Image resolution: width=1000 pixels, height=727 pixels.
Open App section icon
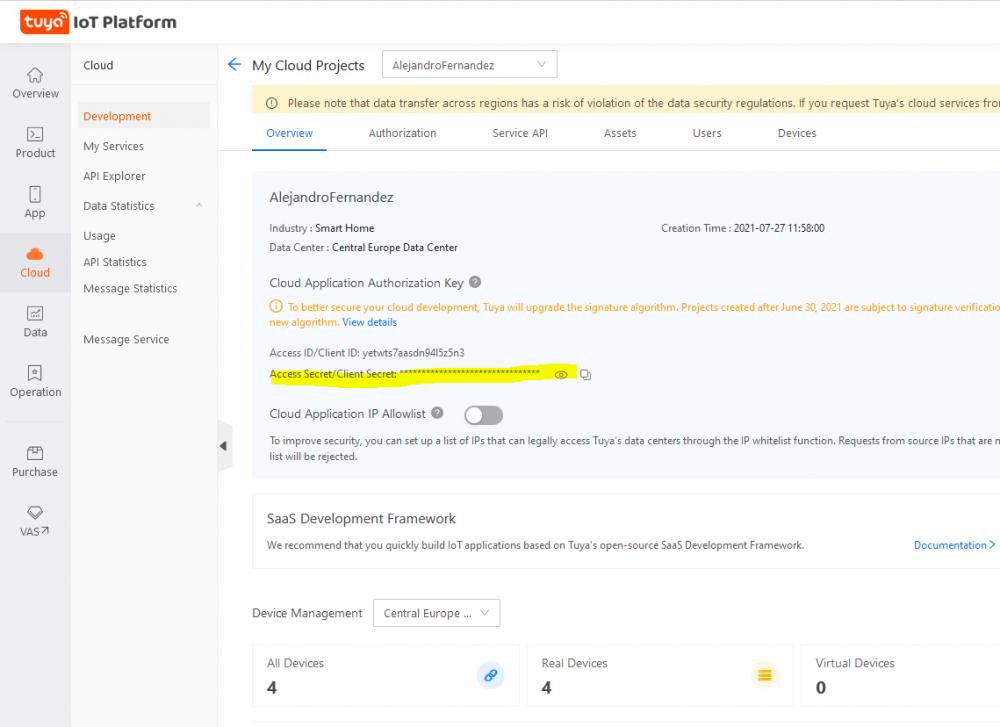click(x=35, y=194)
